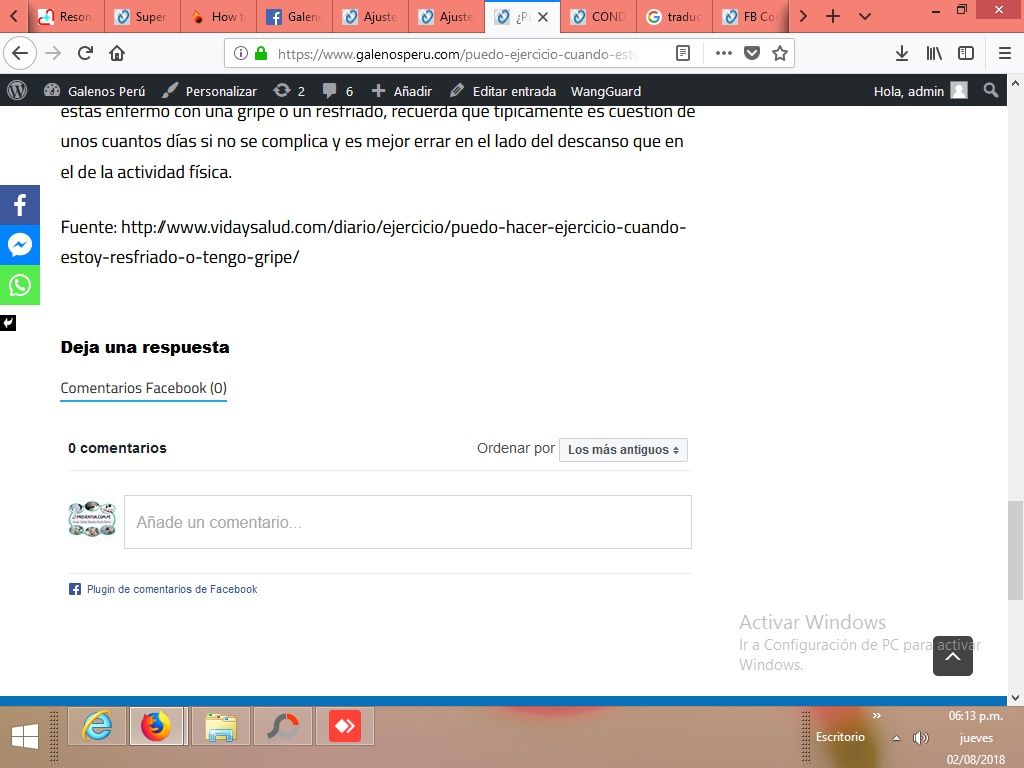
Task: Open the taskbar clock and date
Action: 976,737
